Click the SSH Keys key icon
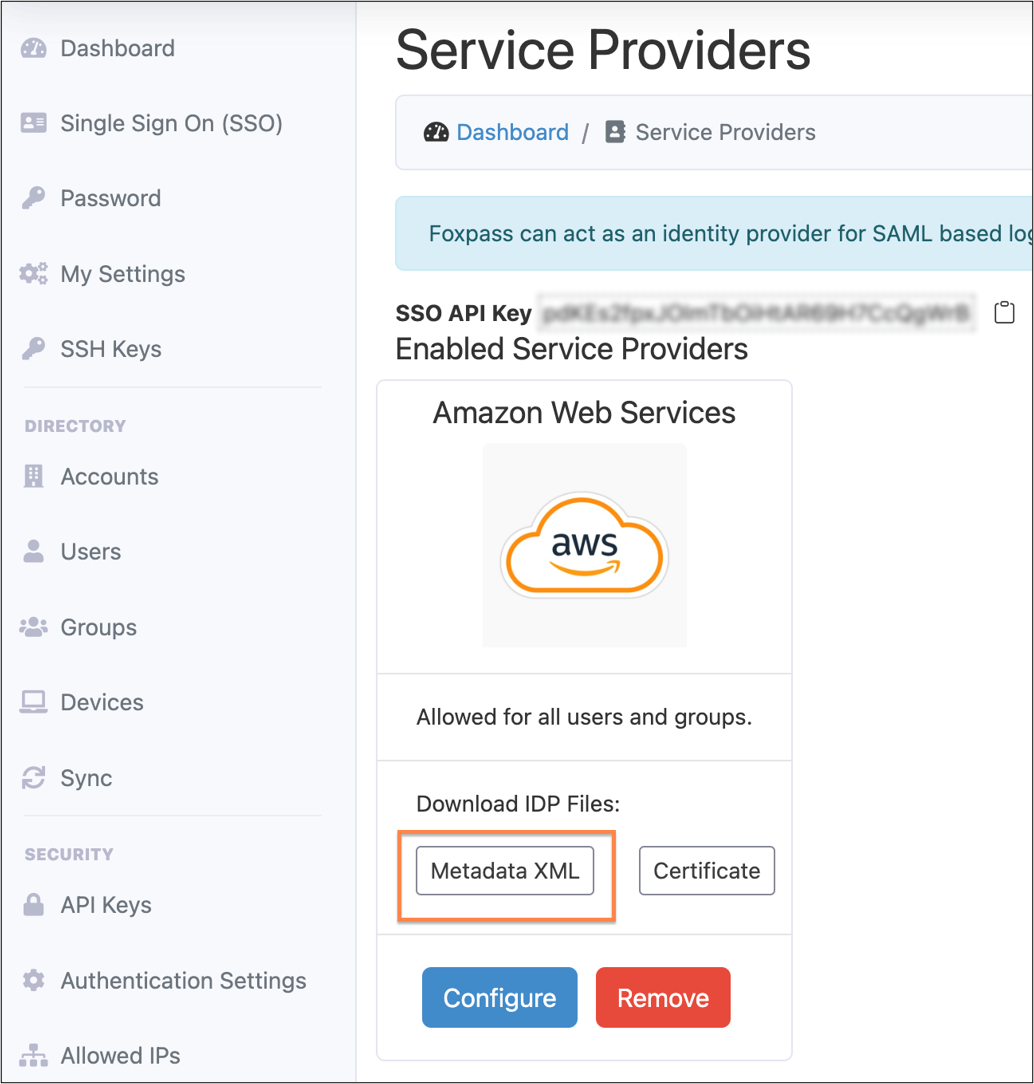This screenshot has height=1084, width=1034. coord(33,349)
